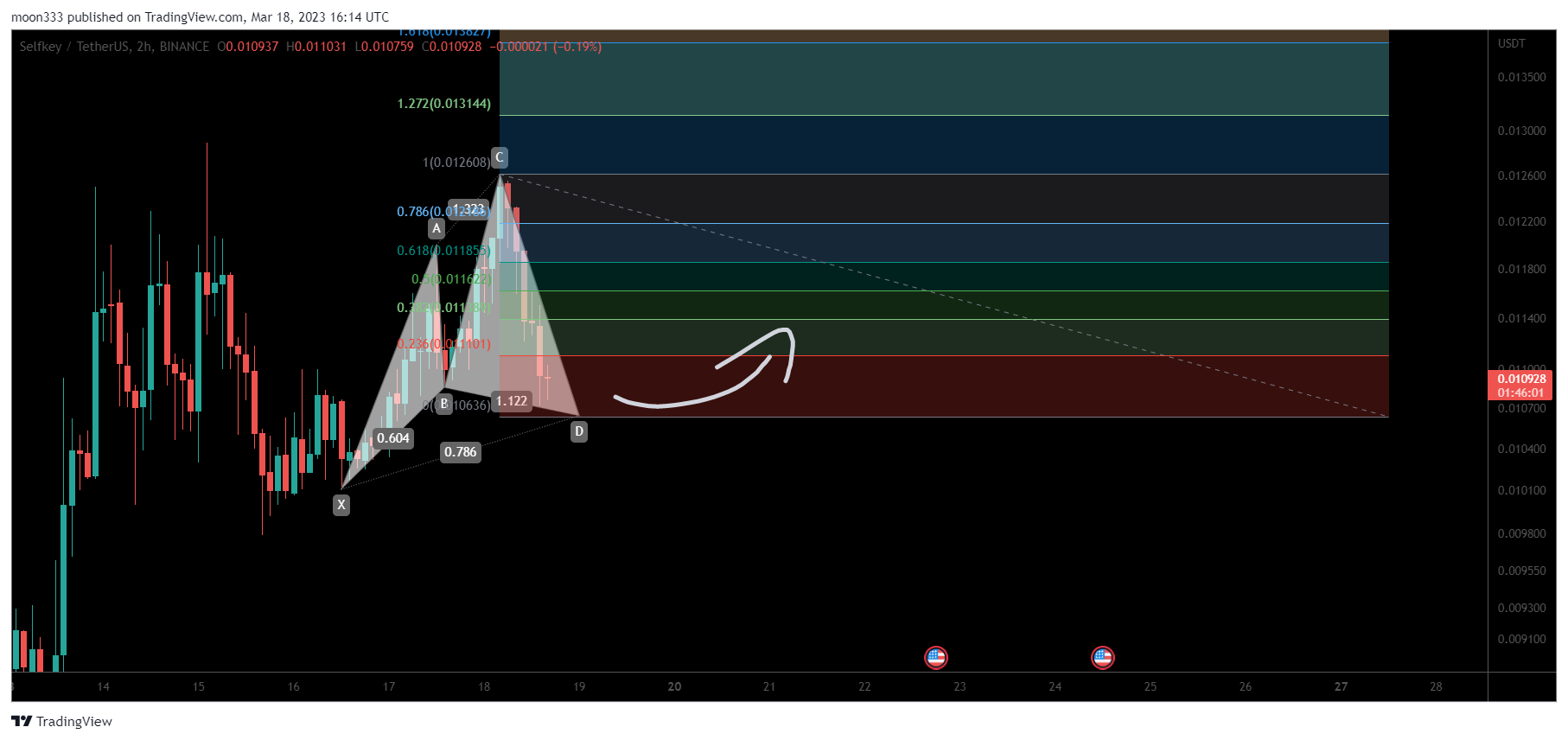Click the current price tag 0.010928
The image size is (1568, 740).
point(1521,386)
